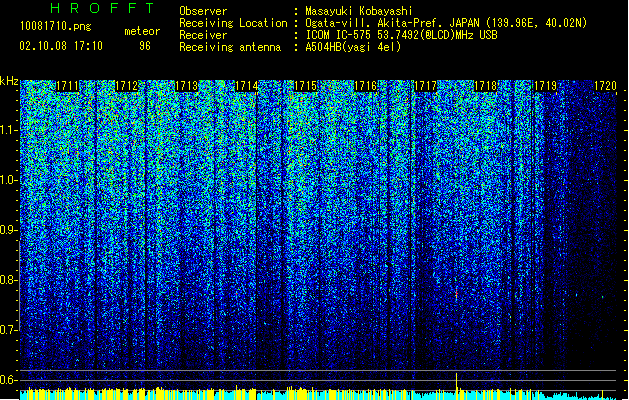Click the 0.6 frequency axis label
Image resolution: width=629 pixels, height=400 pixels.
tap(8, 380)
